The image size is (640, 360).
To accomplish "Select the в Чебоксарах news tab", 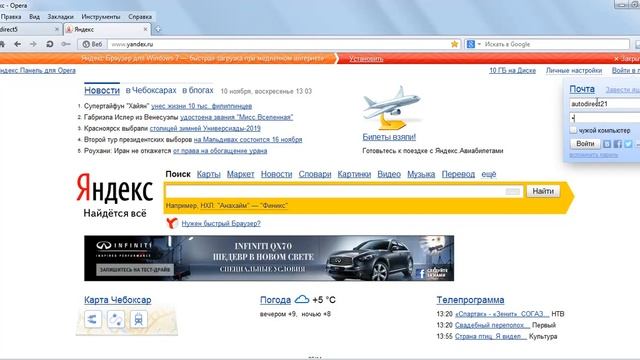I will (x=151, y=90).
